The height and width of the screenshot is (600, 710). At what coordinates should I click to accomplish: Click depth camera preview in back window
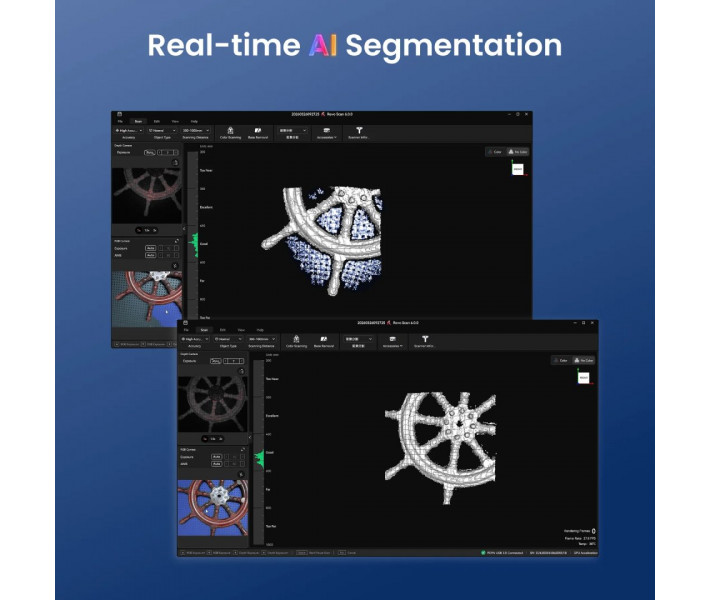point(147,195)
